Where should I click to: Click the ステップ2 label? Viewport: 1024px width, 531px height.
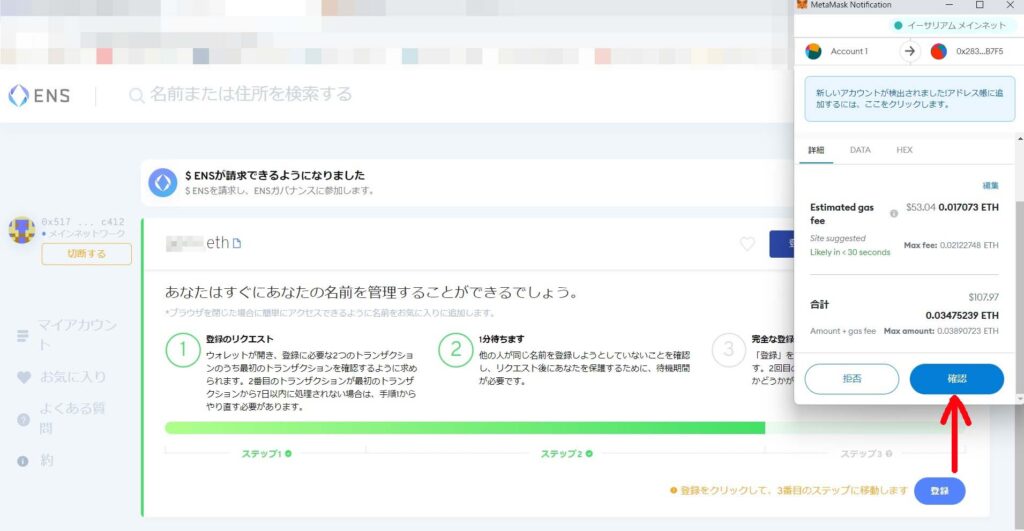click(x=560, y=453)
